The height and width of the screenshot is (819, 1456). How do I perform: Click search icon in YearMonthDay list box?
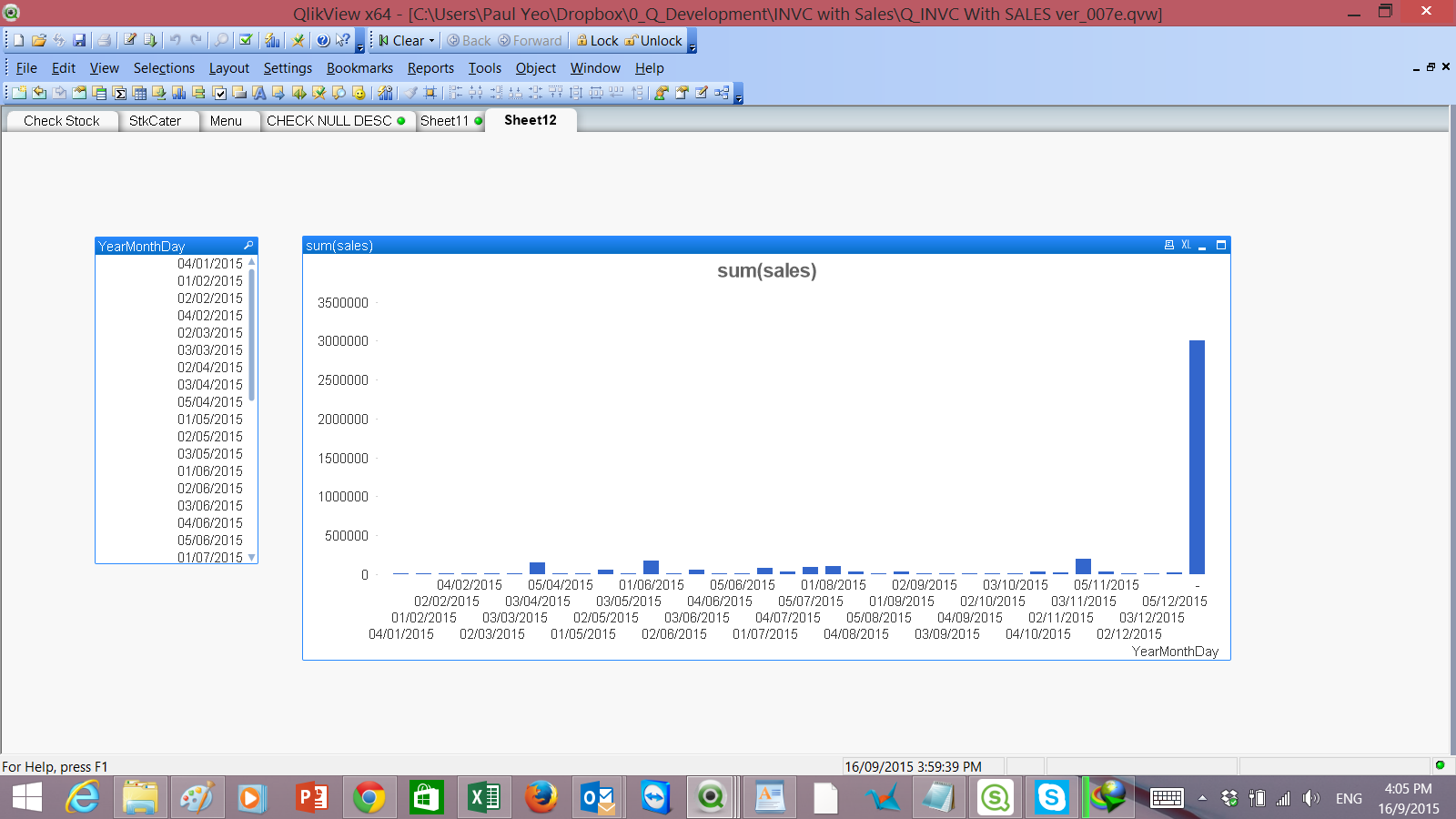[248, 246]
